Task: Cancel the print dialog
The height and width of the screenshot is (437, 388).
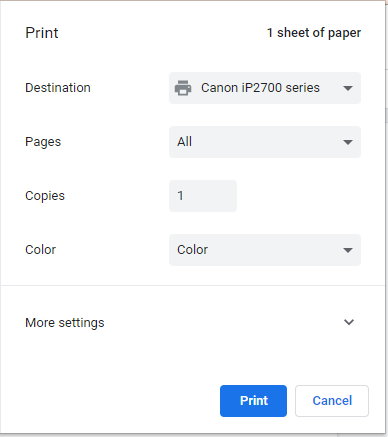Action: 332,401
